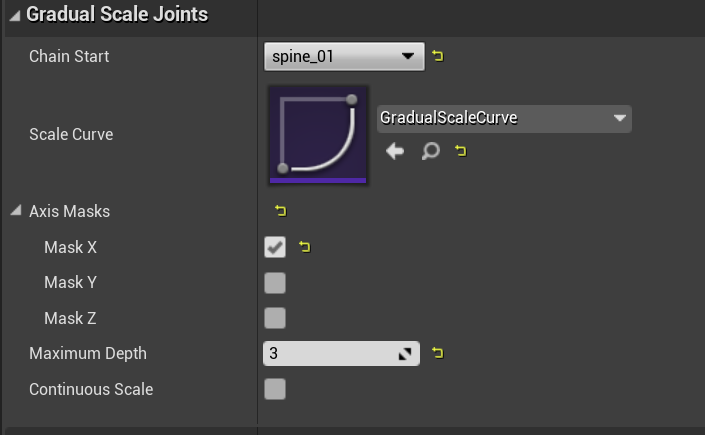The height and width of the screenshot is (435, 705).
Task: Select the Continuous Scale label
Action: point(91,390)
